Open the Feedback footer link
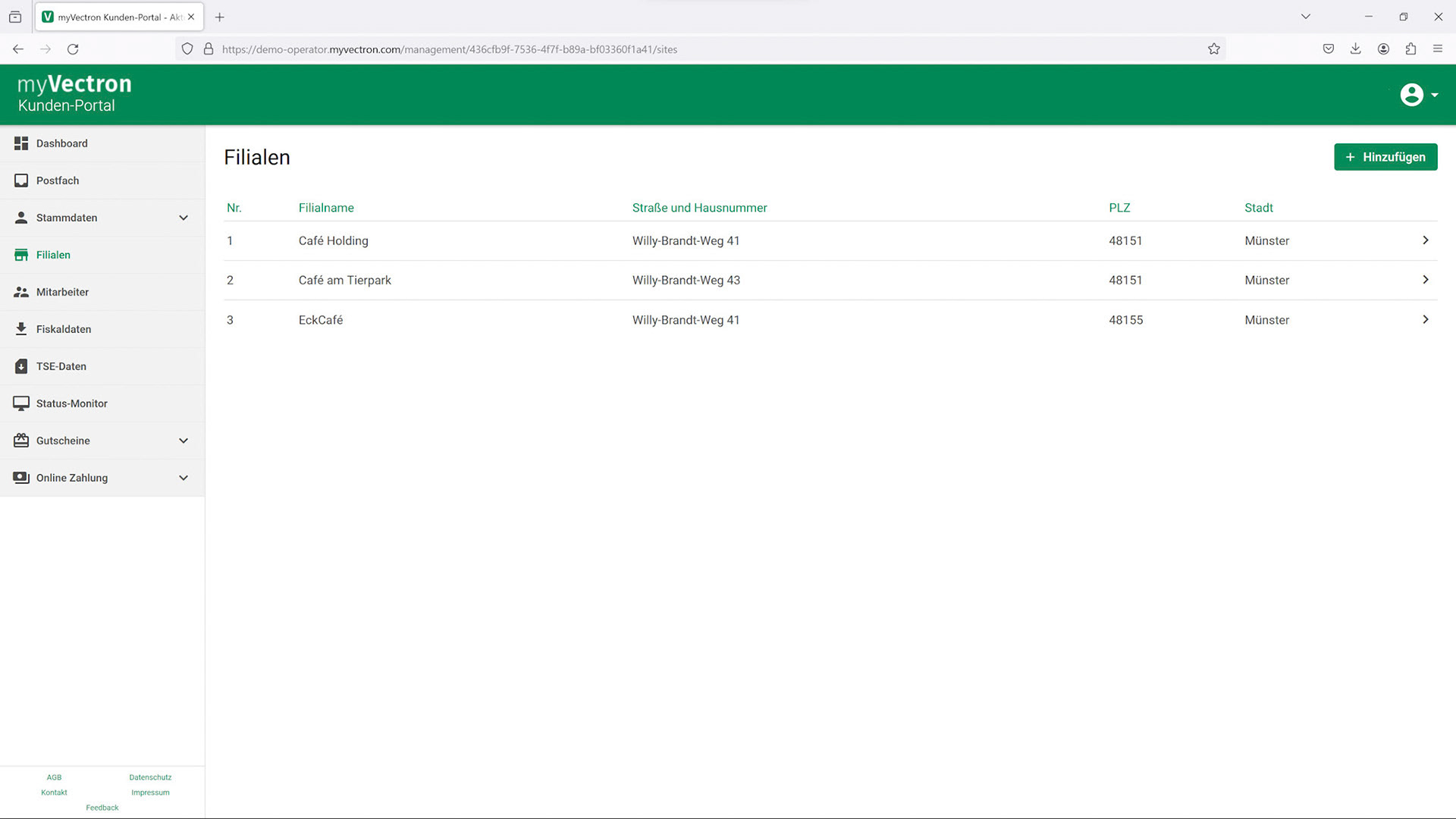Viewport: 1456px width, 819px height. click(x=102, y=808)
